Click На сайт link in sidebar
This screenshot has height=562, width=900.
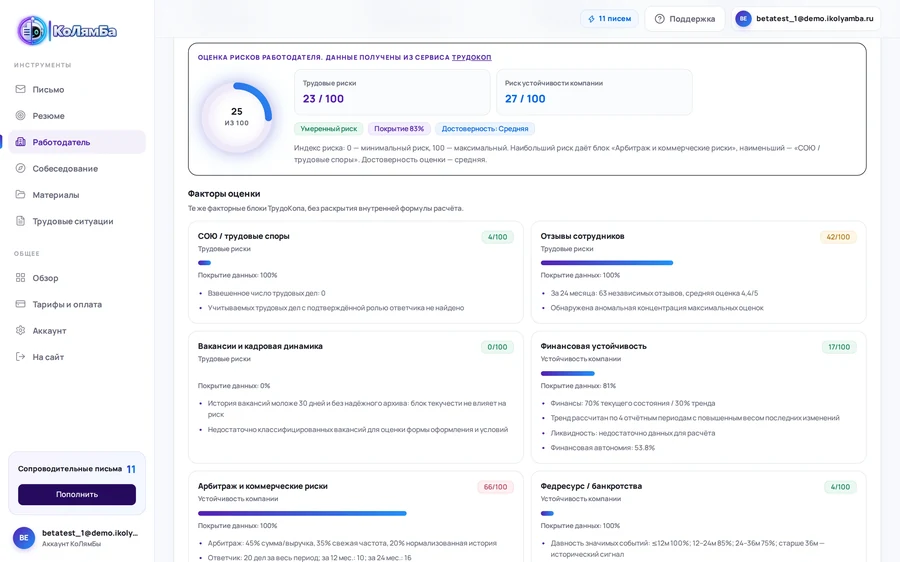77,356
